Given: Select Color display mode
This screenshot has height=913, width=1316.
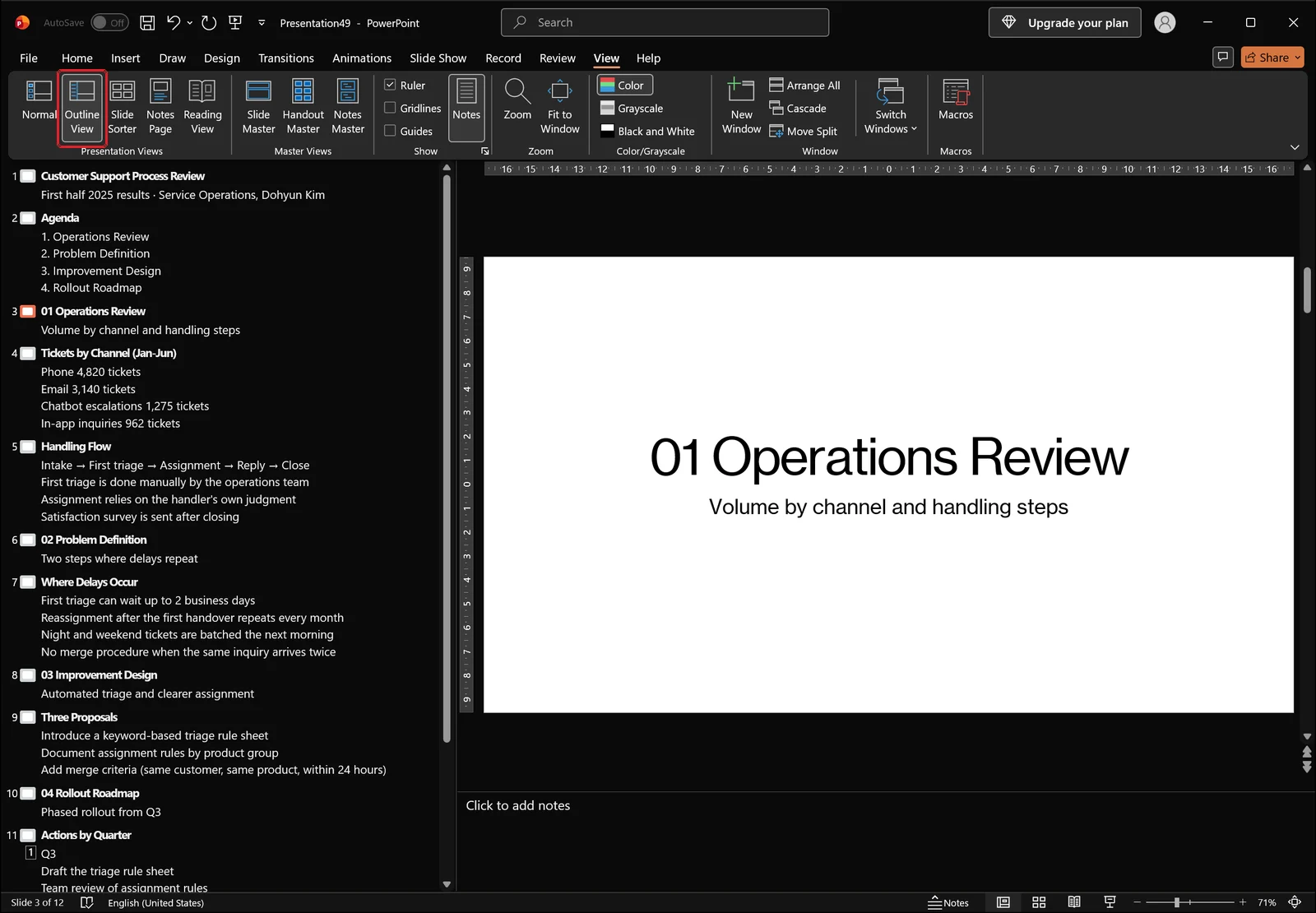Looking at the screenshot, I should tap(624, 85).
